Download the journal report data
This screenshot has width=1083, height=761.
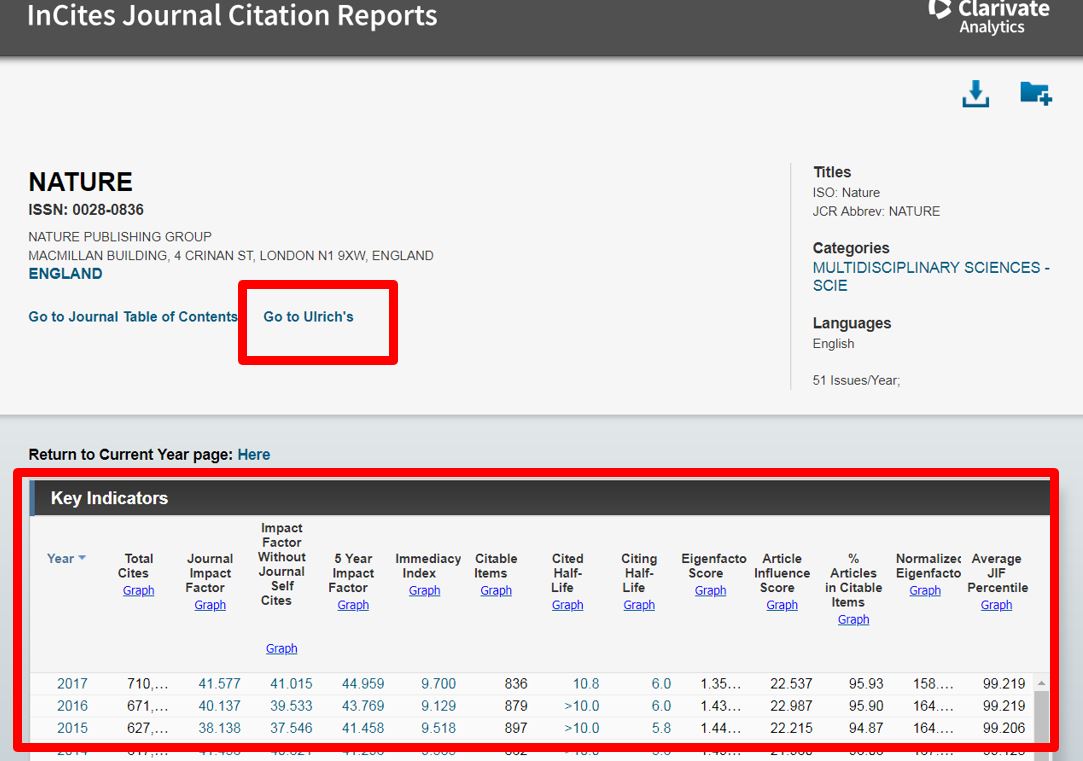[975, 94]
